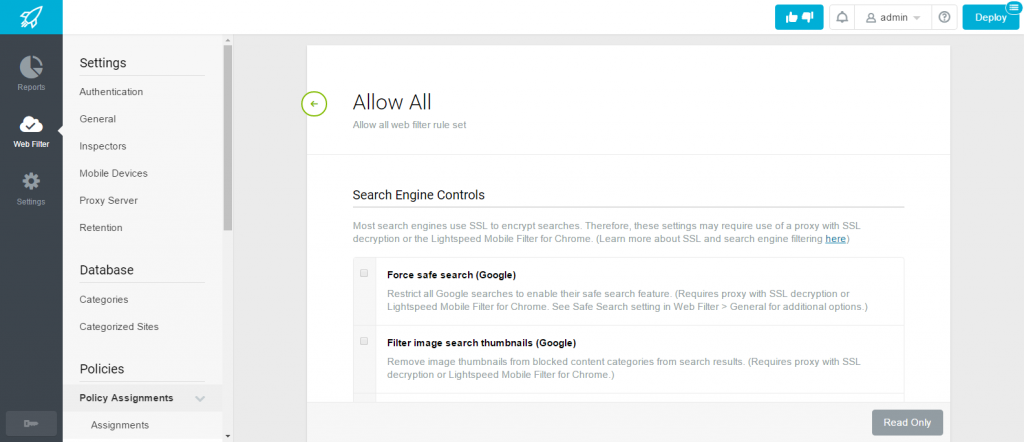Follow the 'here' SSL filtering link

click(x=835, y=239)
